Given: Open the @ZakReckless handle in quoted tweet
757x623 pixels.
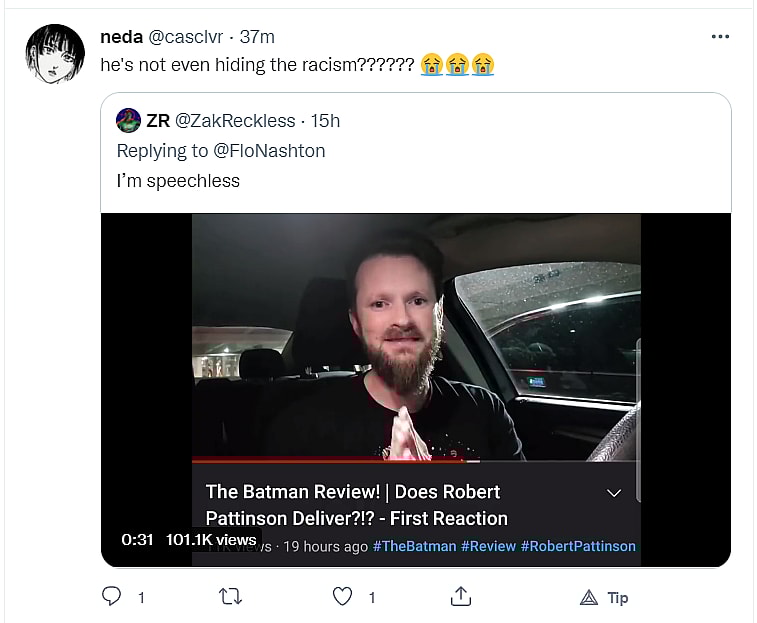Looking at the screenshot, I should (x=235, y=121).
